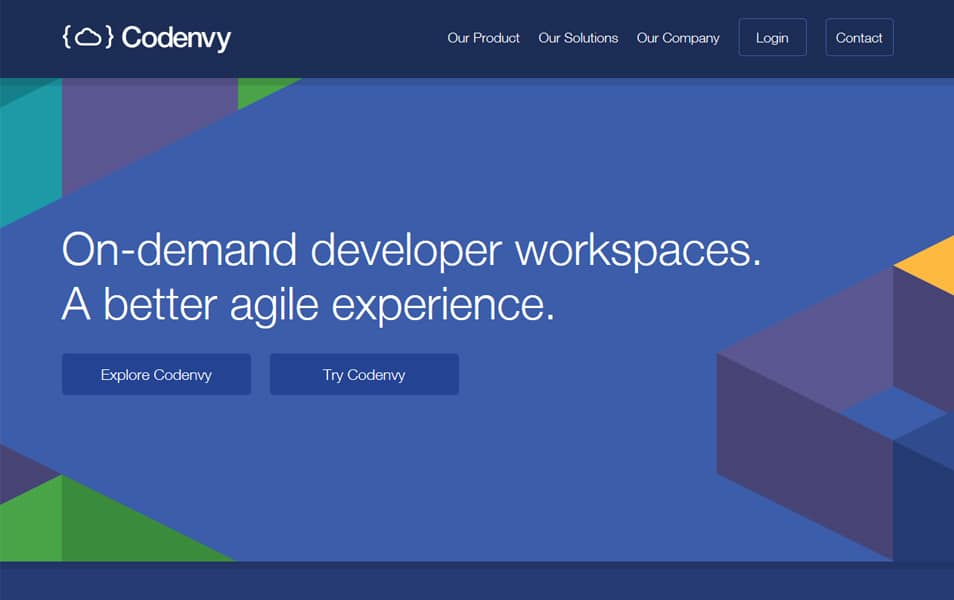Open the Our Product menu
Screen dimensions: 954x600
coord(483,38)
